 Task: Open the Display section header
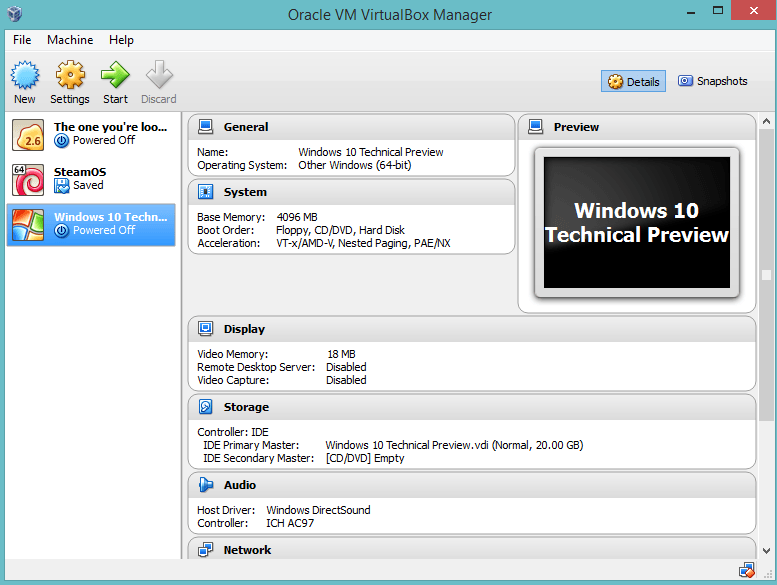(x=472, y=329)
